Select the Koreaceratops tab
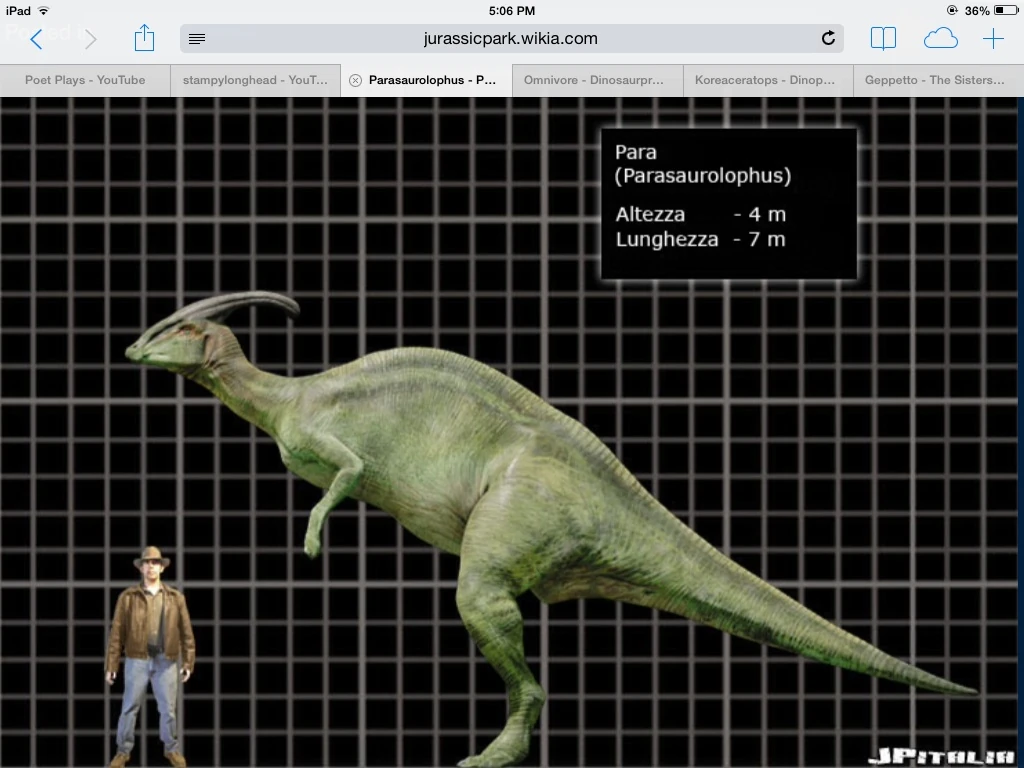Screen dimensions: 1024x768 tap(765, 80)
